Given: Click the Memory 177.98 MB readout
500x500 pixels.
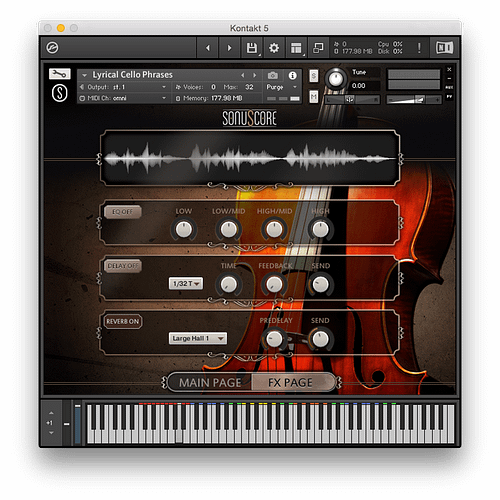Looking at the screenshot, I should (227, 98).
